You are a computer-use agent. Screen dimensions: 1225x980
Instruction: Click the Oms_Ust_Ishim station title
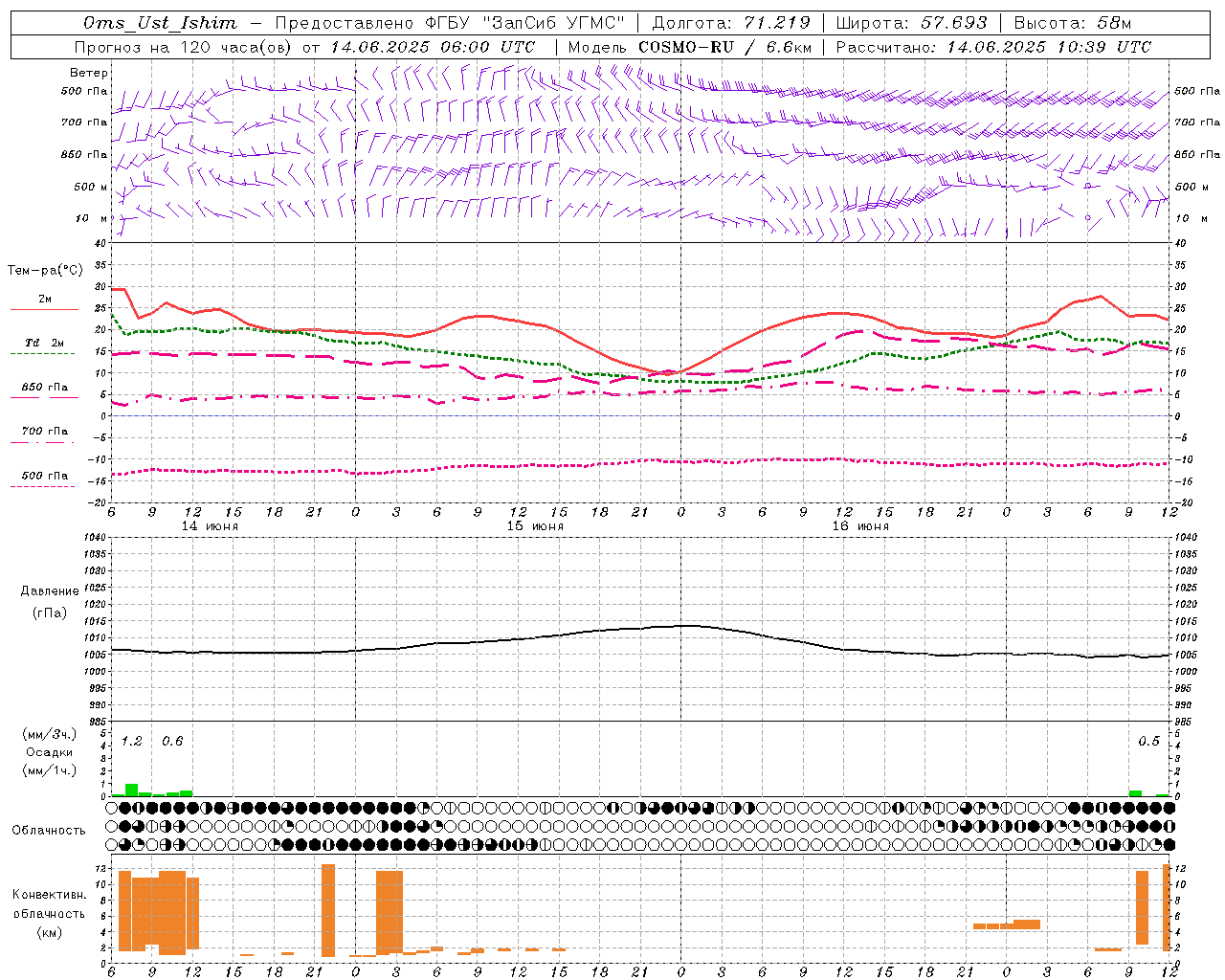pyautogui.click(x=160, y=23)
